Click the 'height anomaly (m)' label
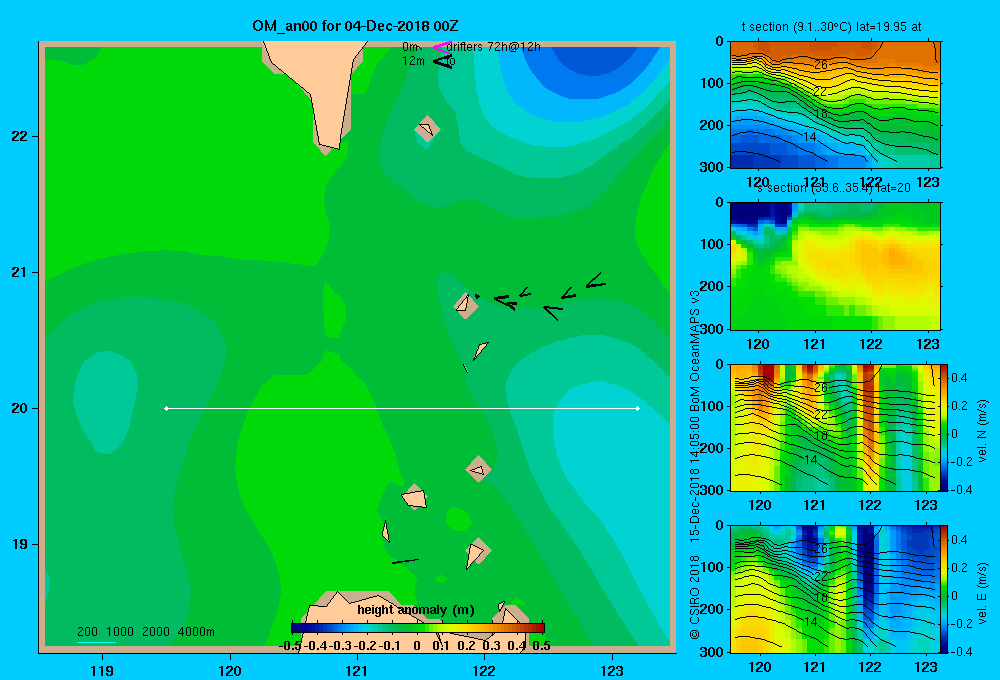This screenshot has height=680, width=1000. coord(416,610)
